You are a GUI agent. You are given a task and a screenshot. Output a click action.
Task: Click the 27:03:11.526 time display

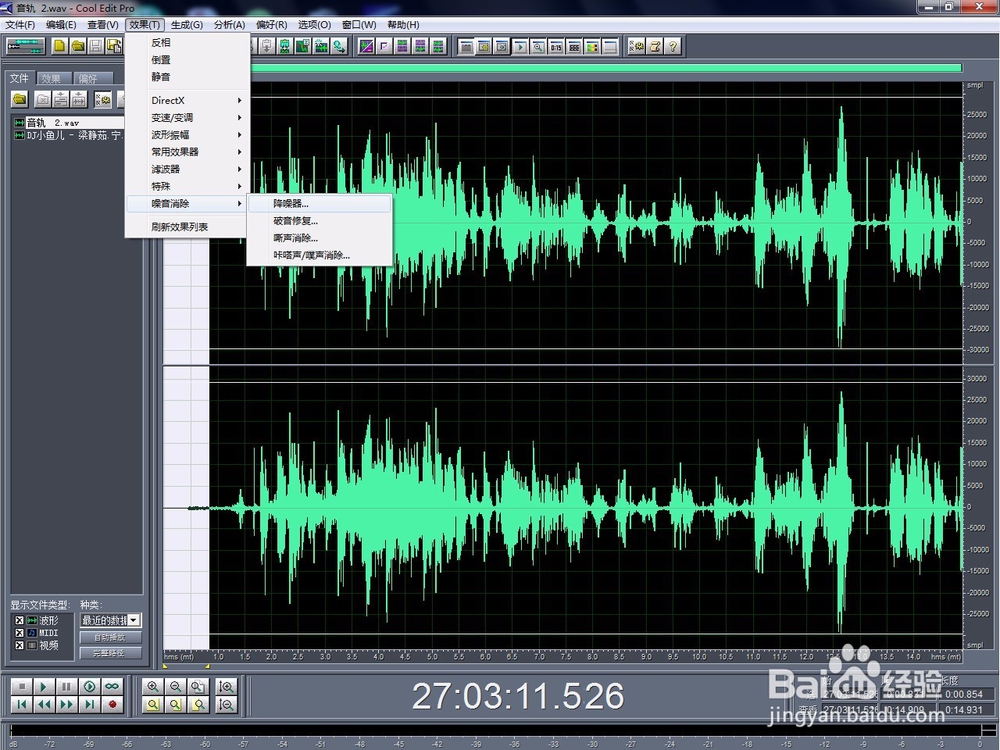point(518,696)
